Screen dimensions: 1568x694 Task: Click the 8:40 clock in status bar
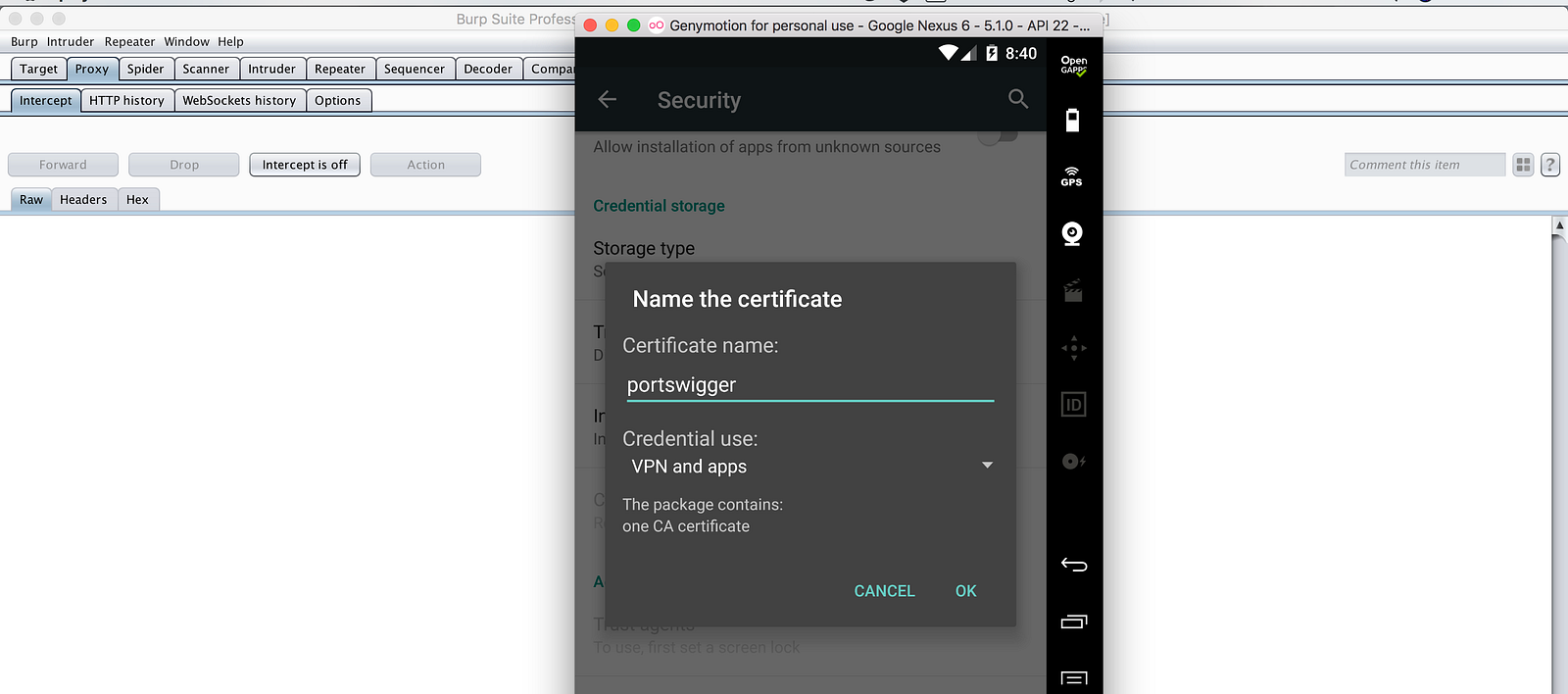click(1021, 53)
